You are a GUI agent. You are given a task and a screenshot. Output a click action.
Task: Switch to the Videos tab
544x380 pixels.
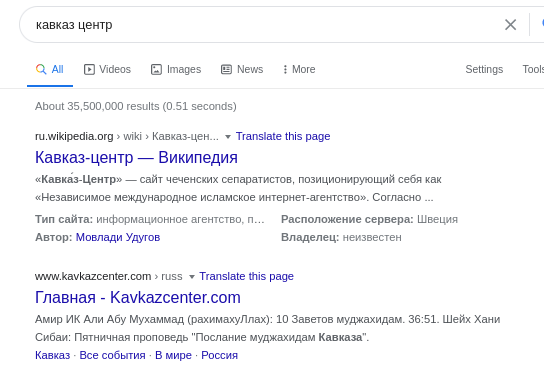(x=107, y=69)
